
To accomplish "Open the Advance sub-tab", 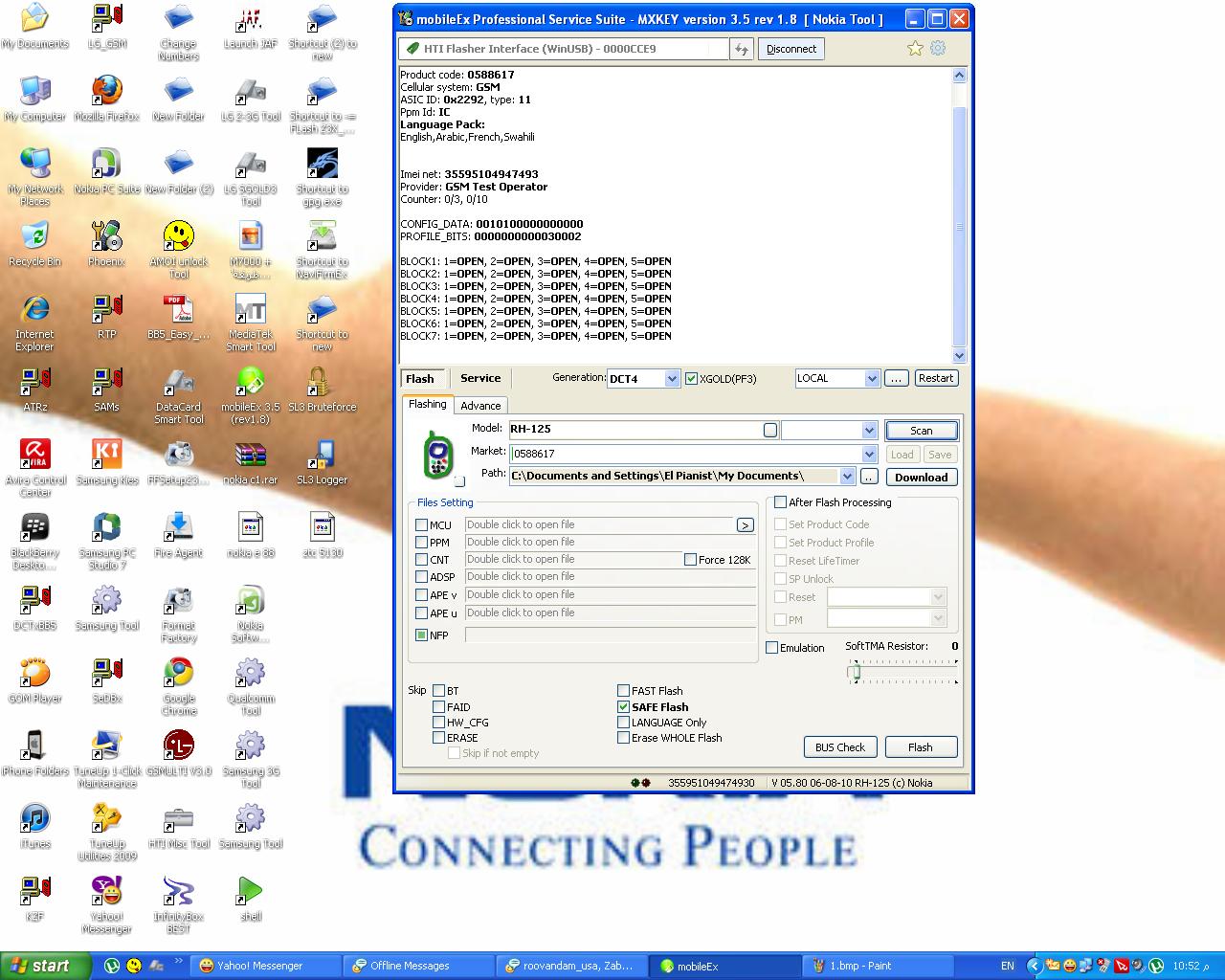I will pos(480,406).
